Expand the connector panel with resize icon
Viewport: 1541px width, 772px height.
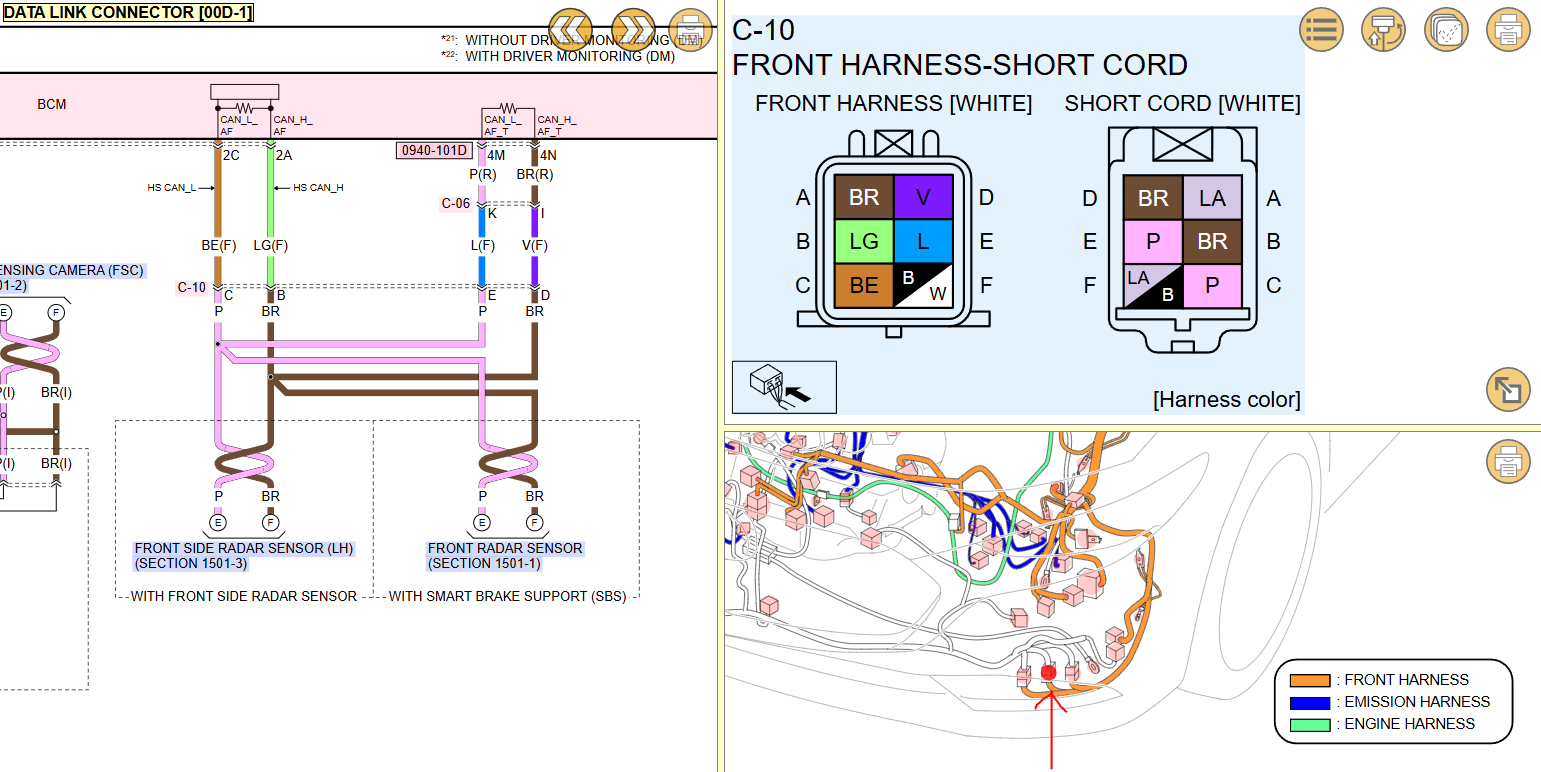[1508, 389]
